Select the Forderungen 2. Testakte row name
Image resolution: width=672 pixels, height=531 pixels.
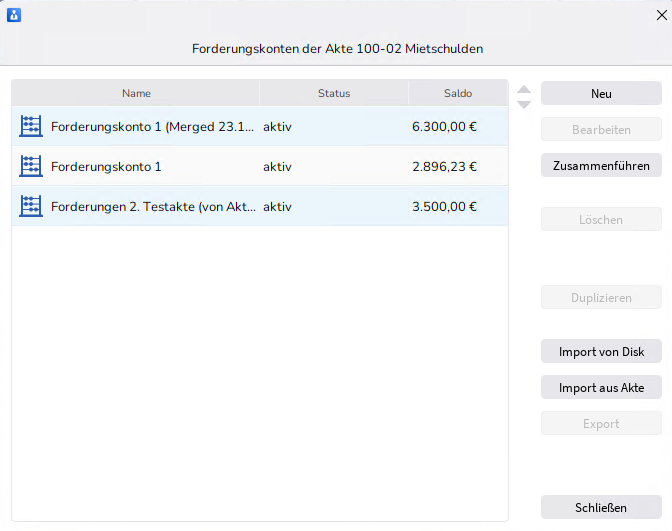(x=152, y=207)
